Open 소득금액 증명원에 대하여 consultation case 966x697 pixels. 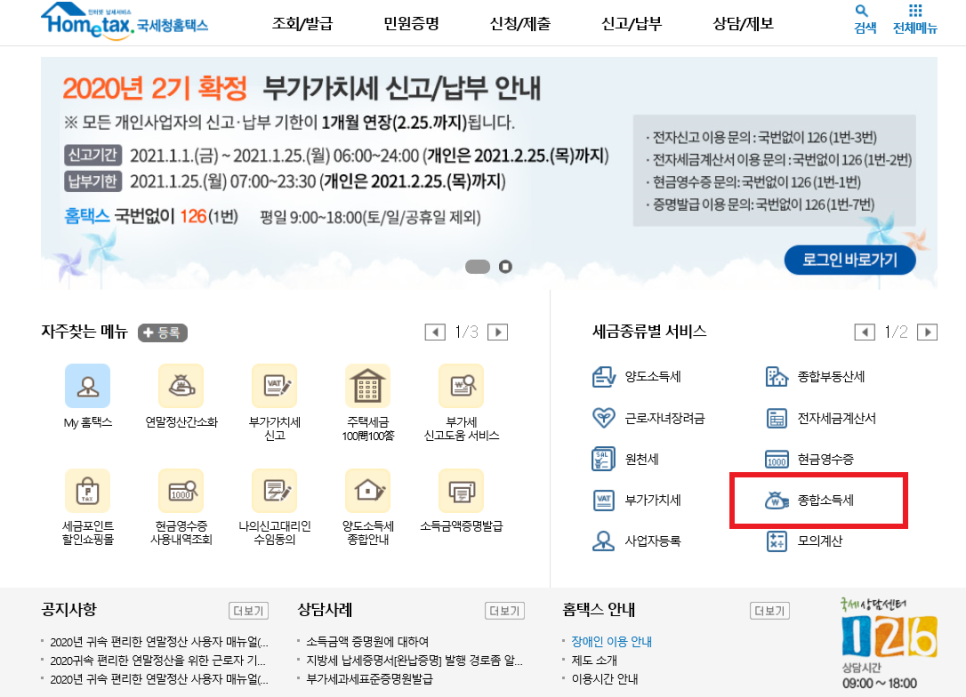click(x=367, y=642)
